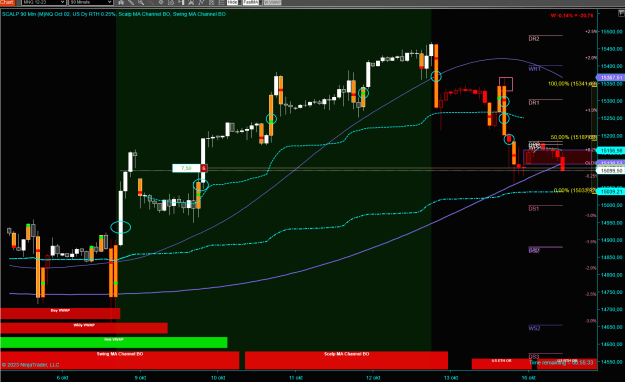Click the red Scalp MA Channel BO bar
The height and width of the screenshot is (382, 625).
[346, 360]
